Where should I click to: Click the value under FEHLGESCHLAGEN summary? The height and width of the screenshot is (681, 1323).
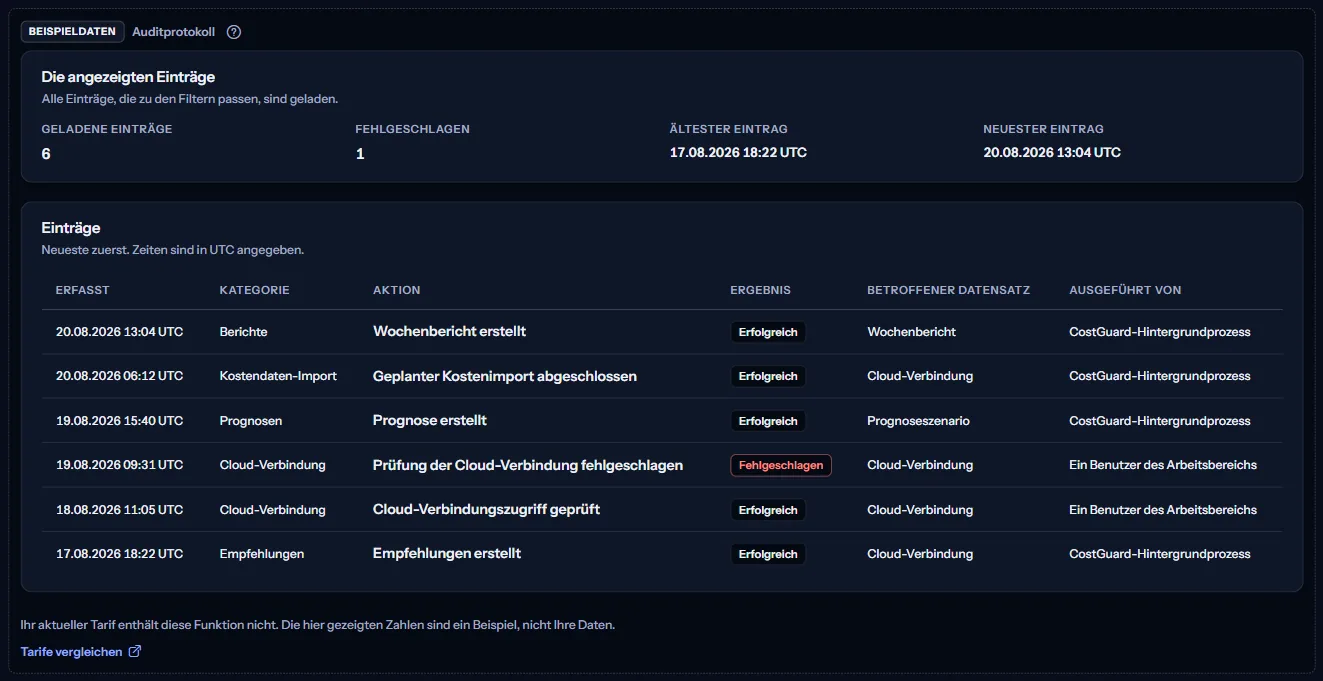coord(360,154)
